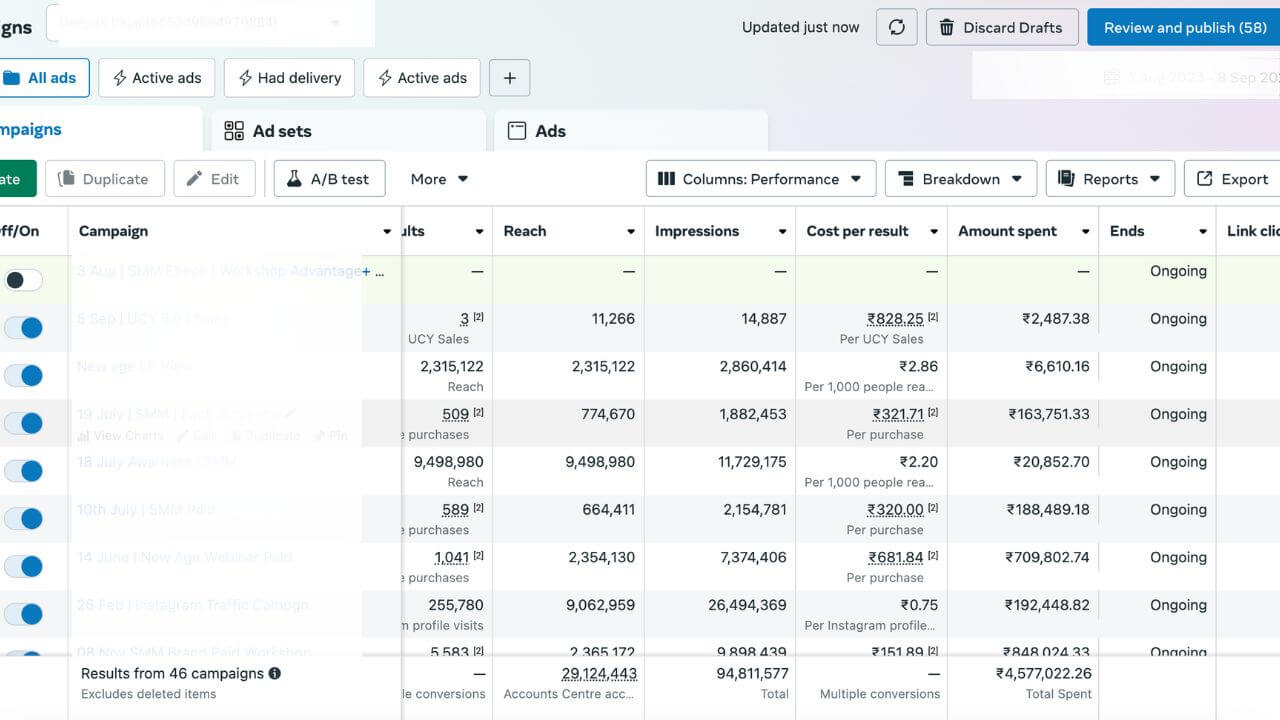Image resolution: width=1280 pixels, height=720 pixels.
Task: Expand the Breakdown dropdown
Action: click(960, 179)
